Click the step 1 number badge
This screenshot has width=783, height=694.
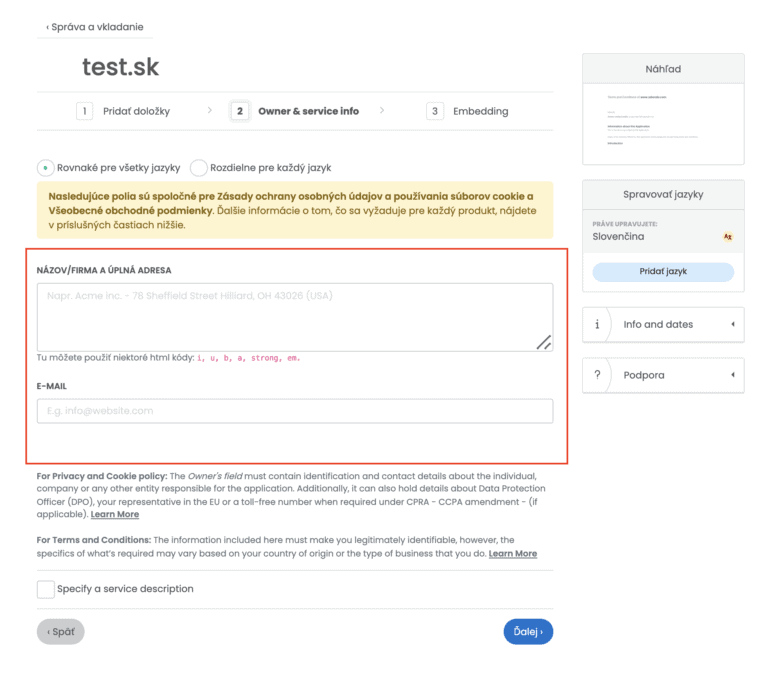click(85, 111)
